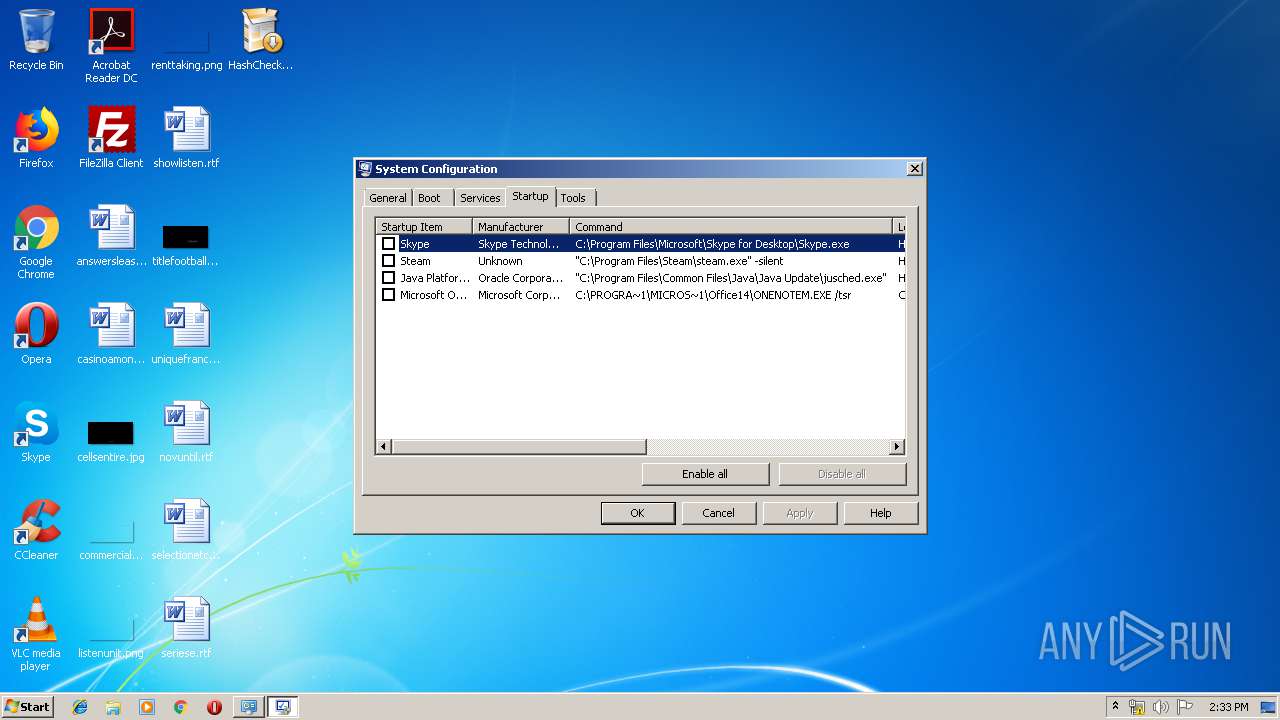Click horizontal scrollbar right arrow

pos(897,447)
